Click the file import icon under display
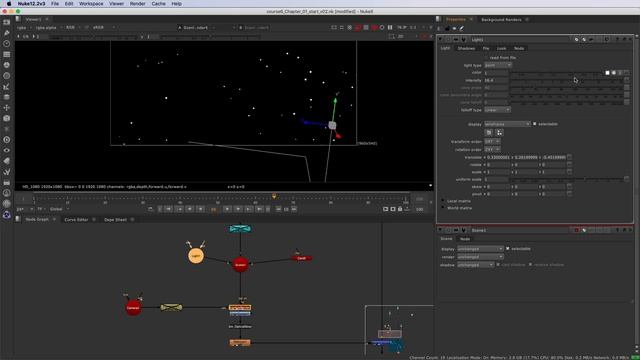 489,133
